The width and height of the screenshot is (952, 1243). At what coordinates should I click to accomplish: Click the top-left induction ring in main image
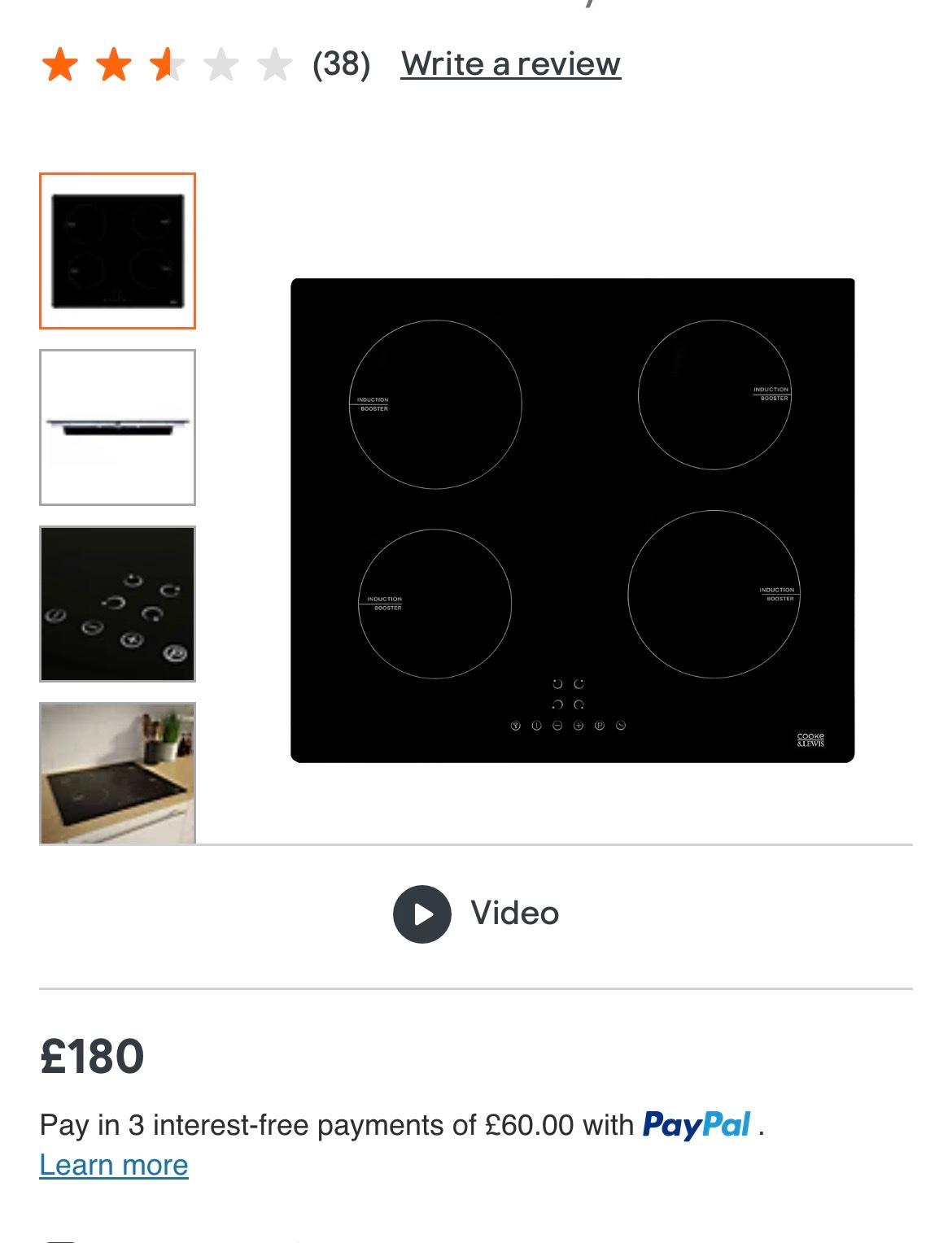click(435, 404)
